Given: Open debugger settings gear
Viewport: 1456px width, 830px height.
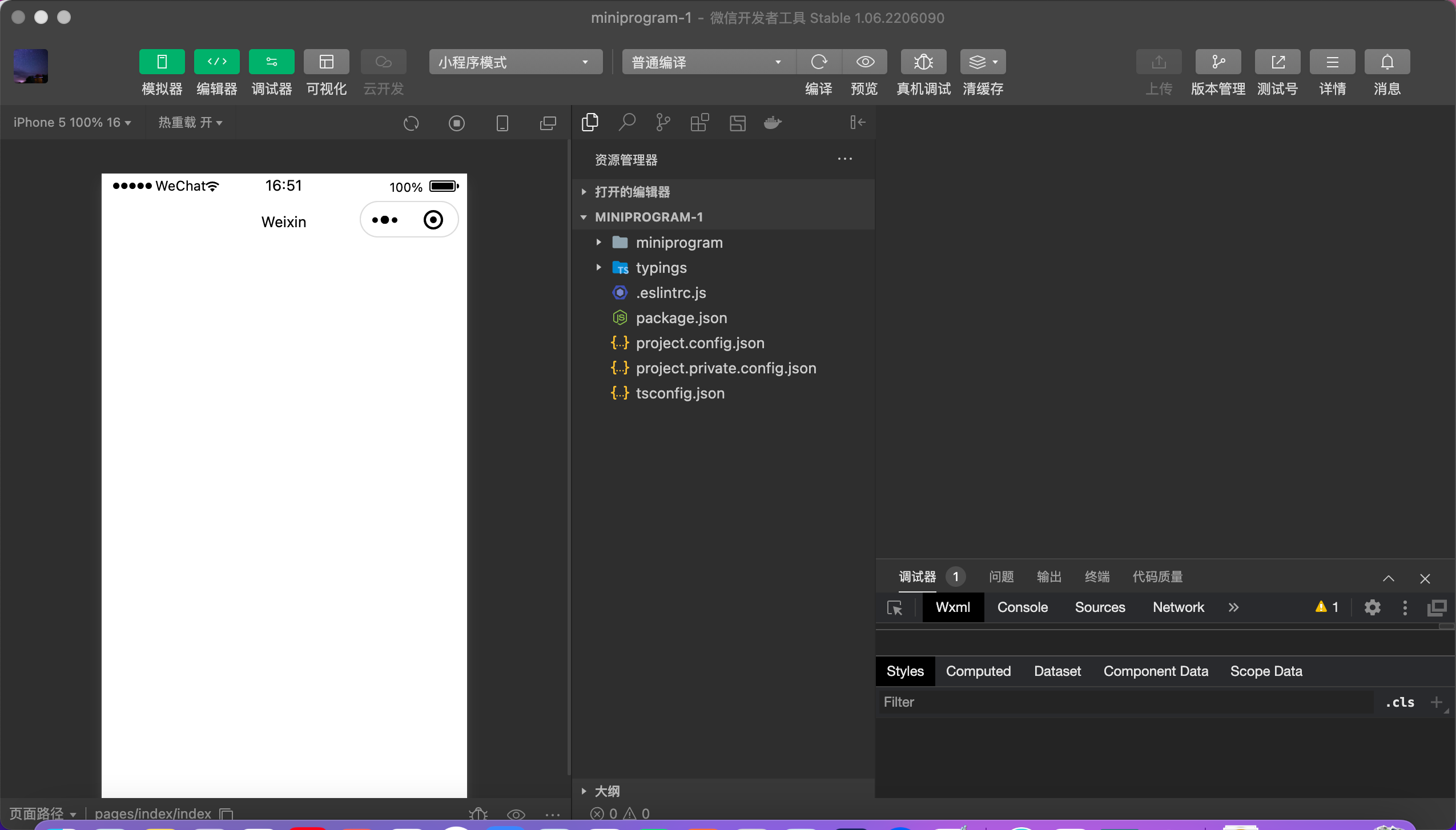Looking at the screenshot, I should coord(1373,607).
